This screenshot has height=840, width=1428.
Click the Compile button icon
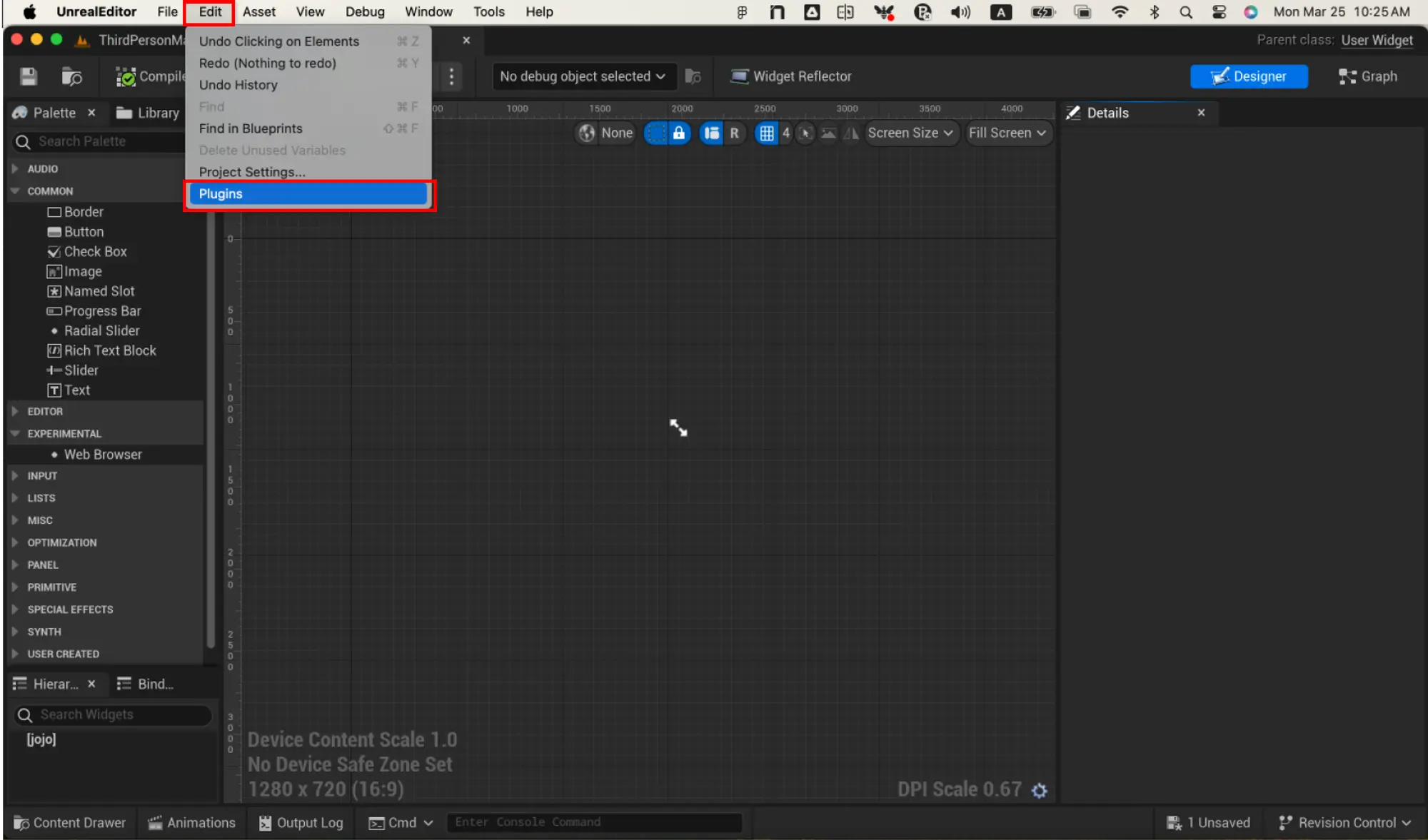point(123,76)
